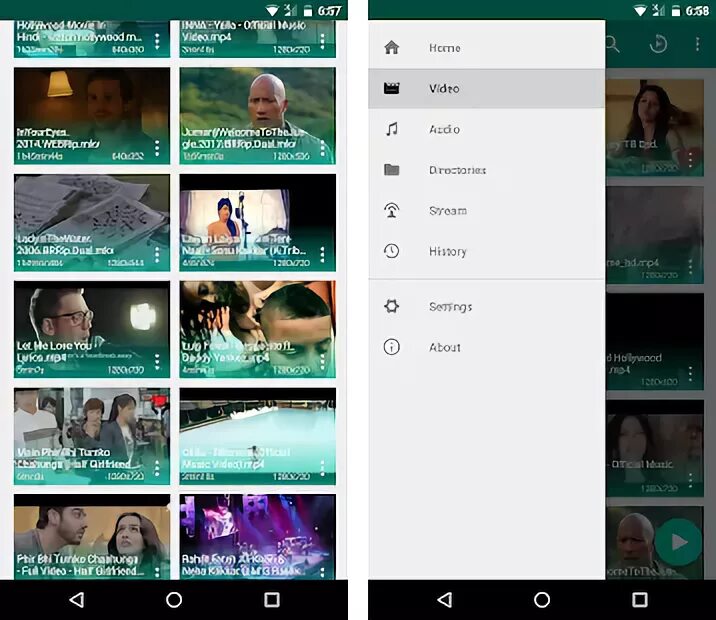Tap dimmed Hollywood .mp4 video behind drawer

tap(655, 342)
